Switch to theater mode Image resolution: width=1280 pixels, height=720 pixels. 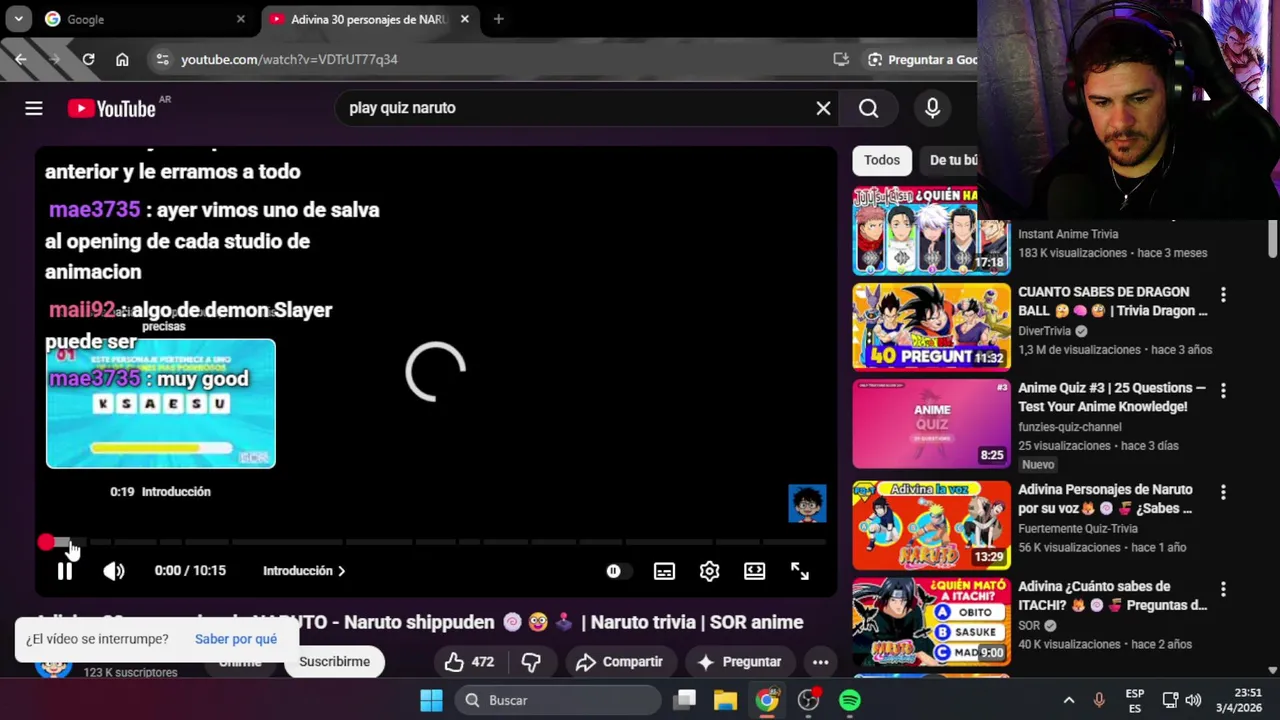point(754,571)
